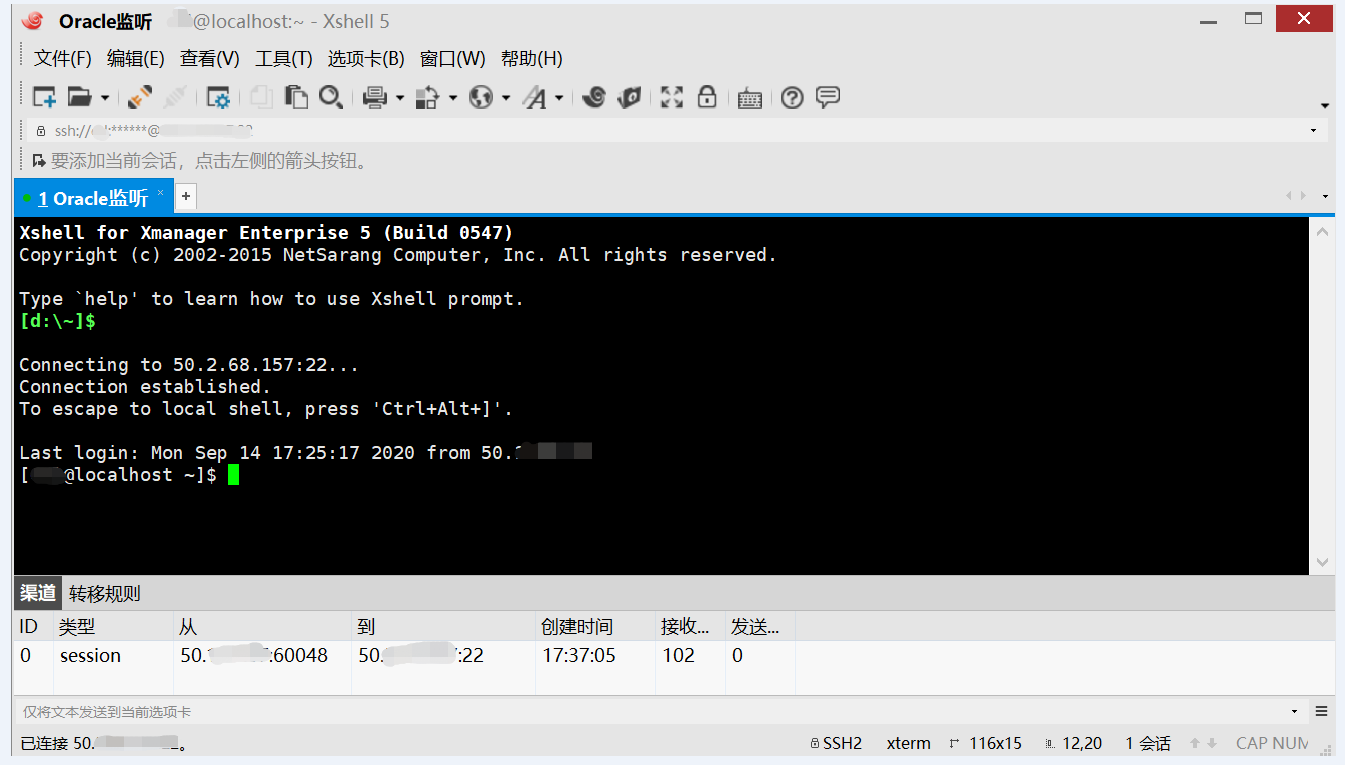Click the add current session arrow icon

tap(39, 161)
